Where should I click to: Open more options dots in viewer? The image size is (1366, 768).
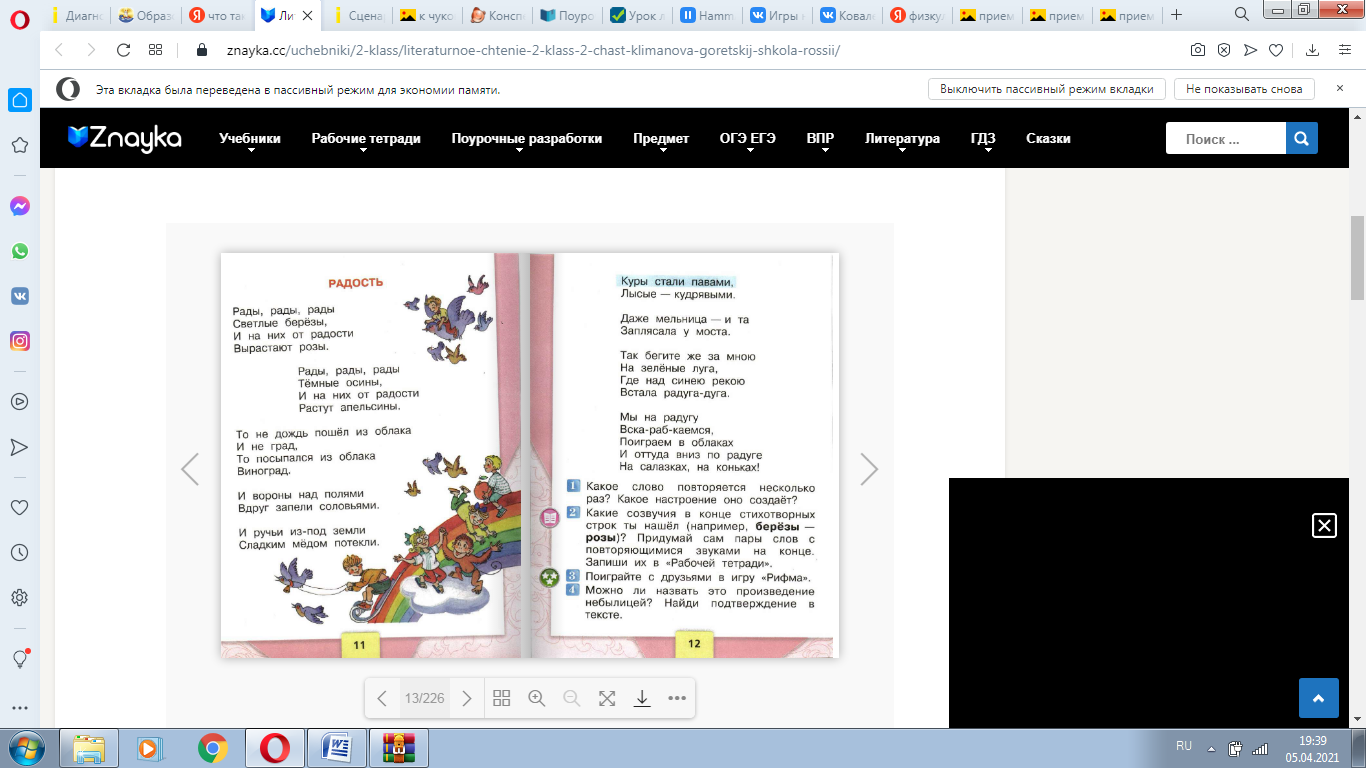tap(677, 698)
